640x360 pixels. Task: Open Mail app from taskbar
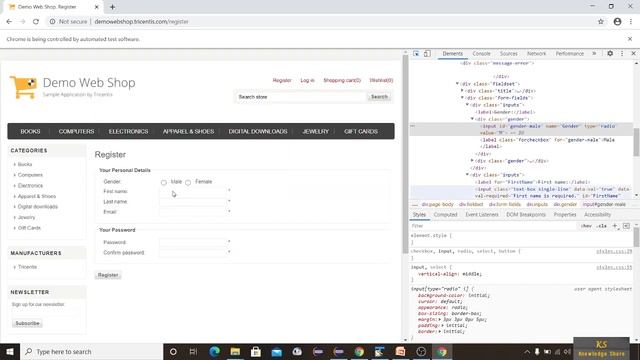[x=277, y=351]
